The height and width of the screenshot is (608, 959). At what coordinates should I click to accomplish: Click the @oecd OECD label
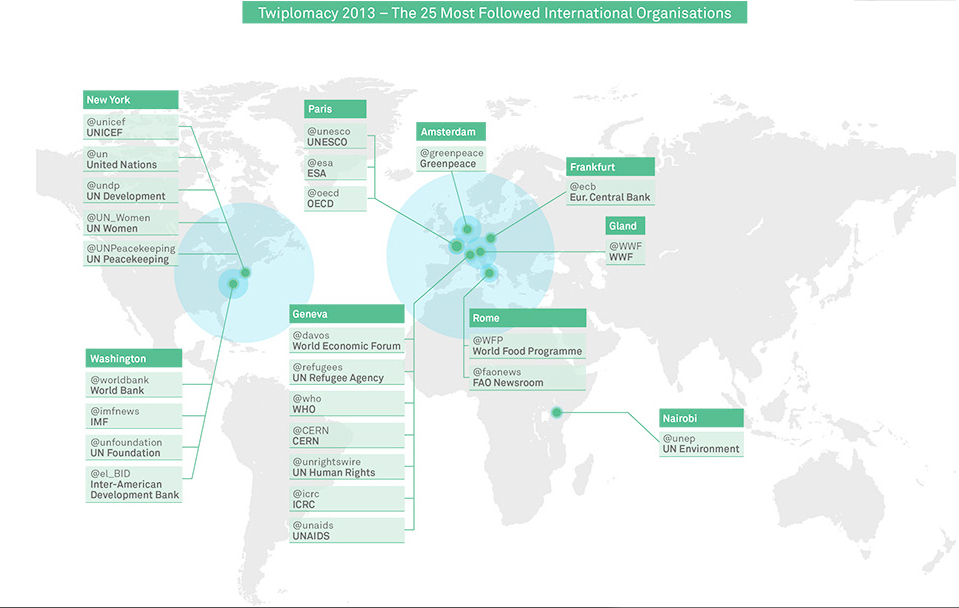(335, 198)
